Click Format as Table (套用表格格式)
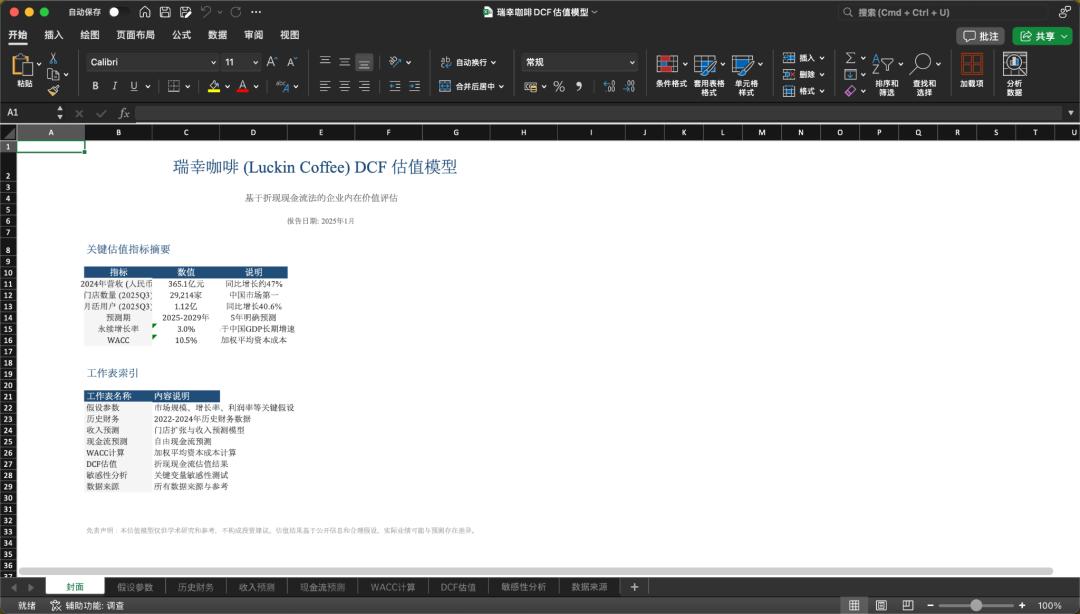This screenshot has width=1080, height=614. (x=709, y=74)
